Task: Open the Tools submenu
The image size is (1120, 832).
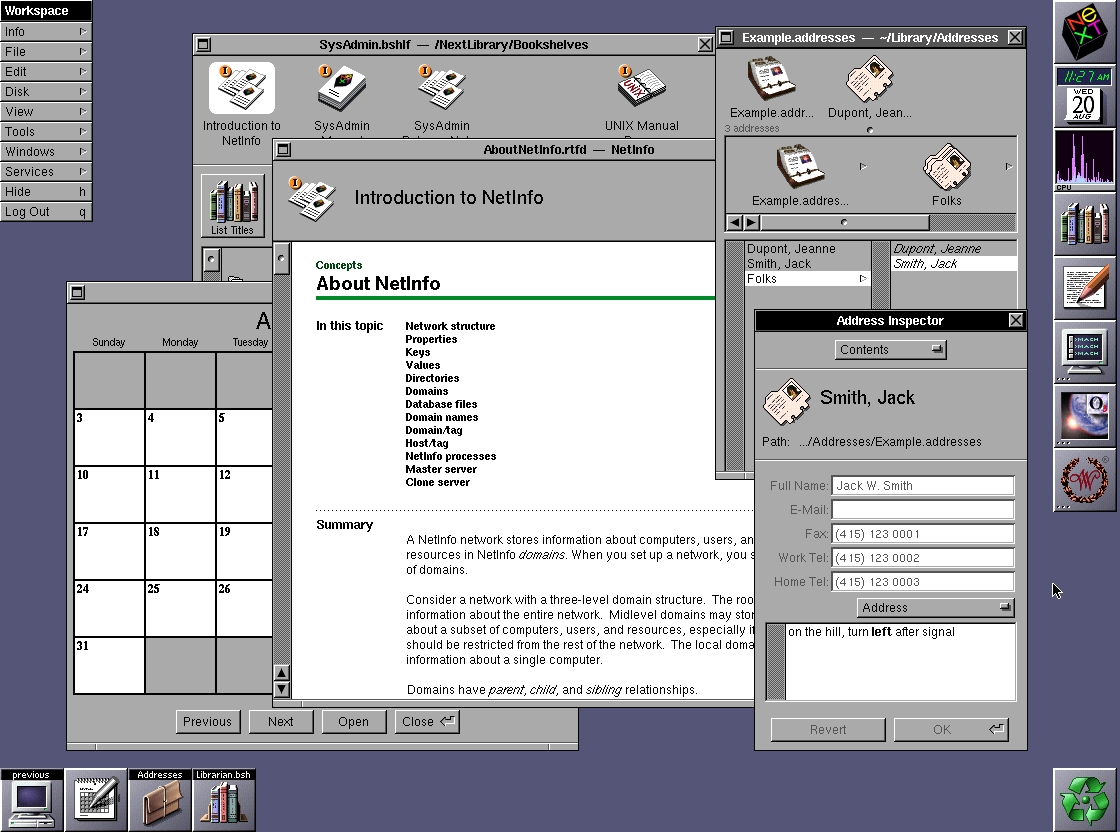Action: (x=46, y=131)
